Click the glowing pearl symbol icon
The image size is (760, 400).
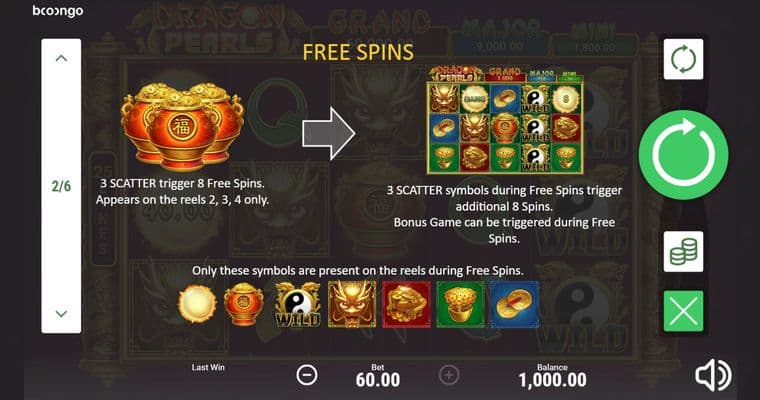point(197,304)
